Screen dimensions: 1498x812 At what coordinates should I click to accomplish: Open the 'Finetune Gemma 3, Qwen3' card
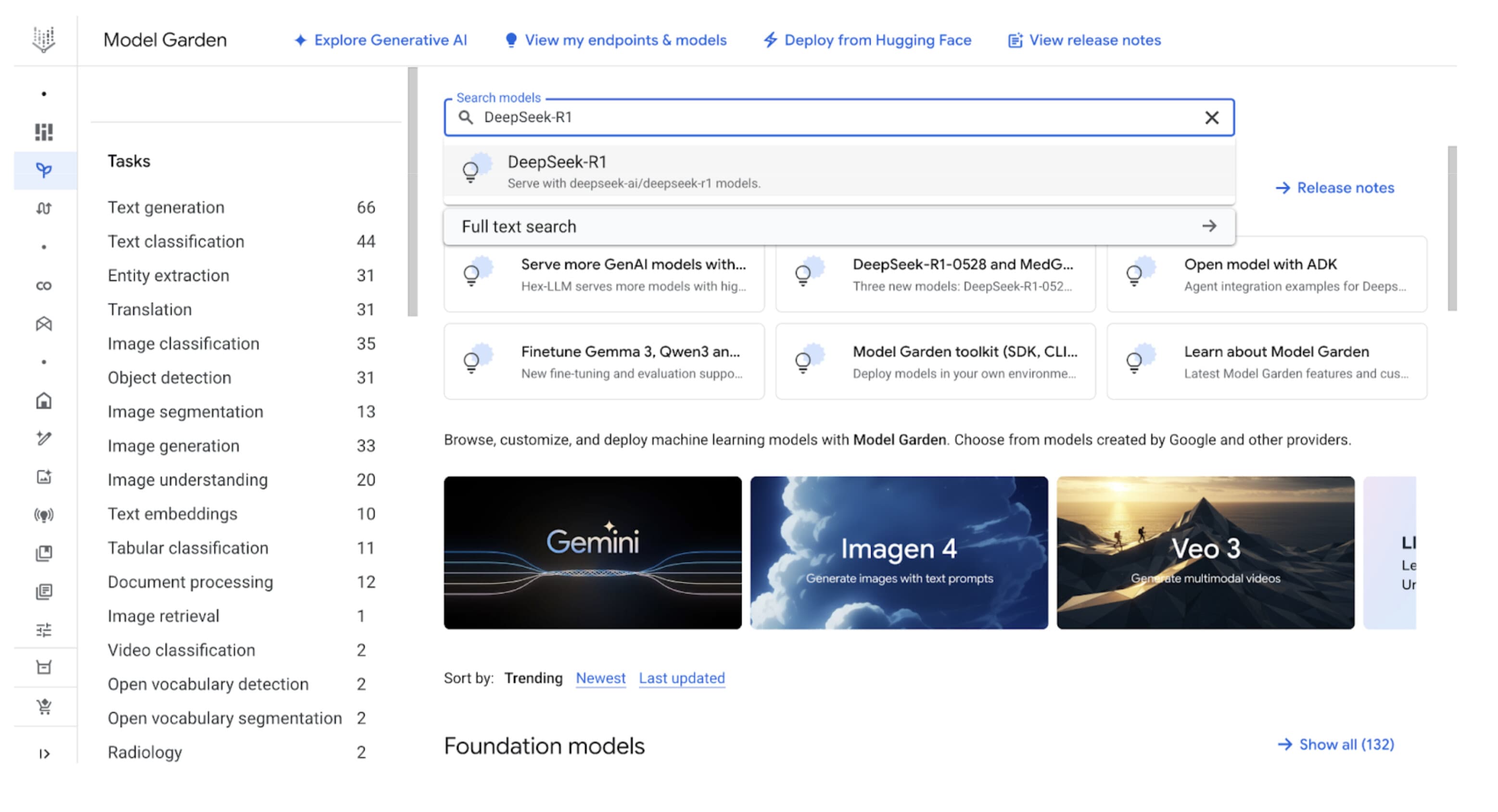604,362
